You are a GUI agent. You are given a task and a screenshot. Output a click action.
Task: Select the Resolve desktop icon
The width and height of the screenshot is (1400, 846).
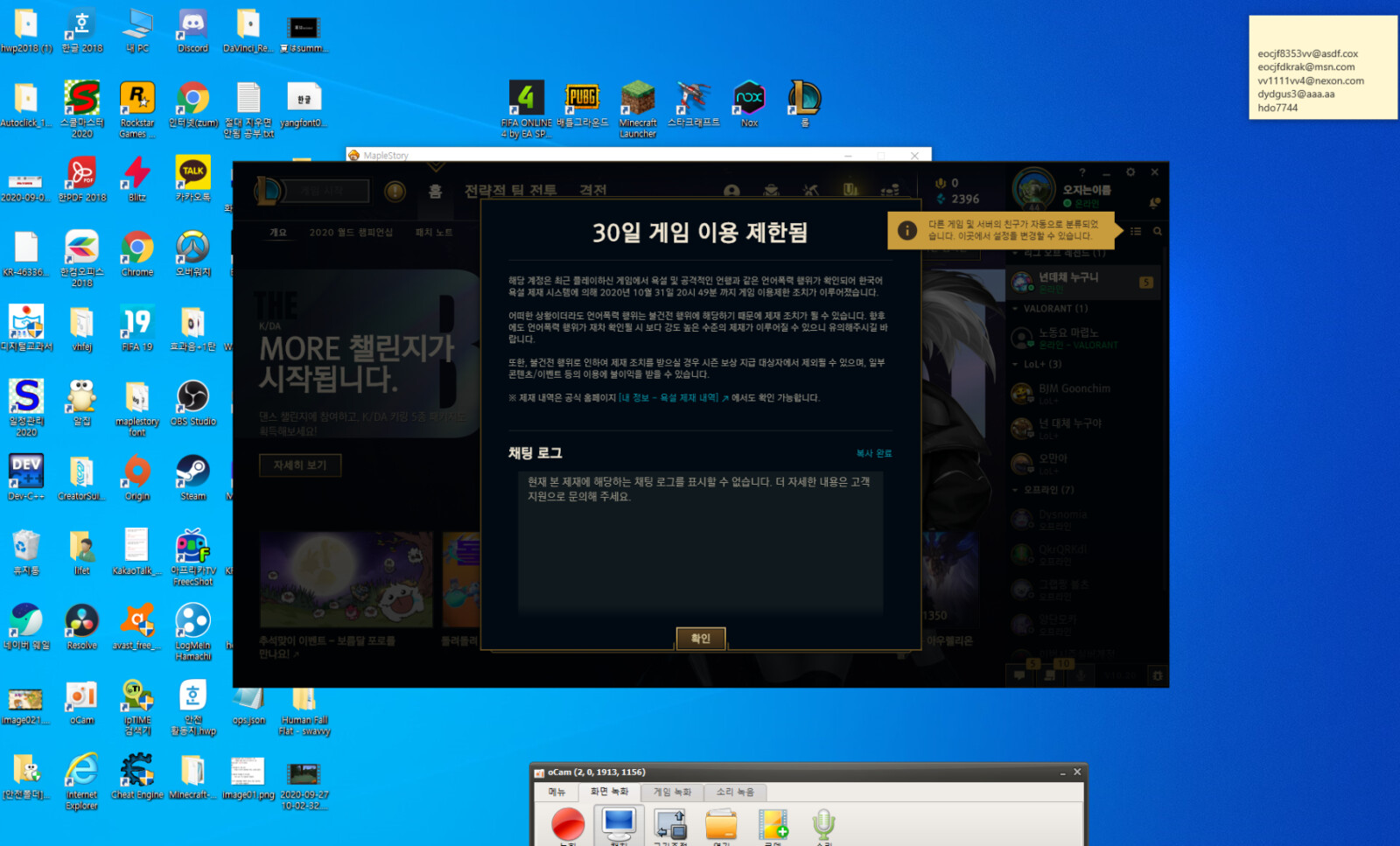pyautogui.click(x=81, y=627)
